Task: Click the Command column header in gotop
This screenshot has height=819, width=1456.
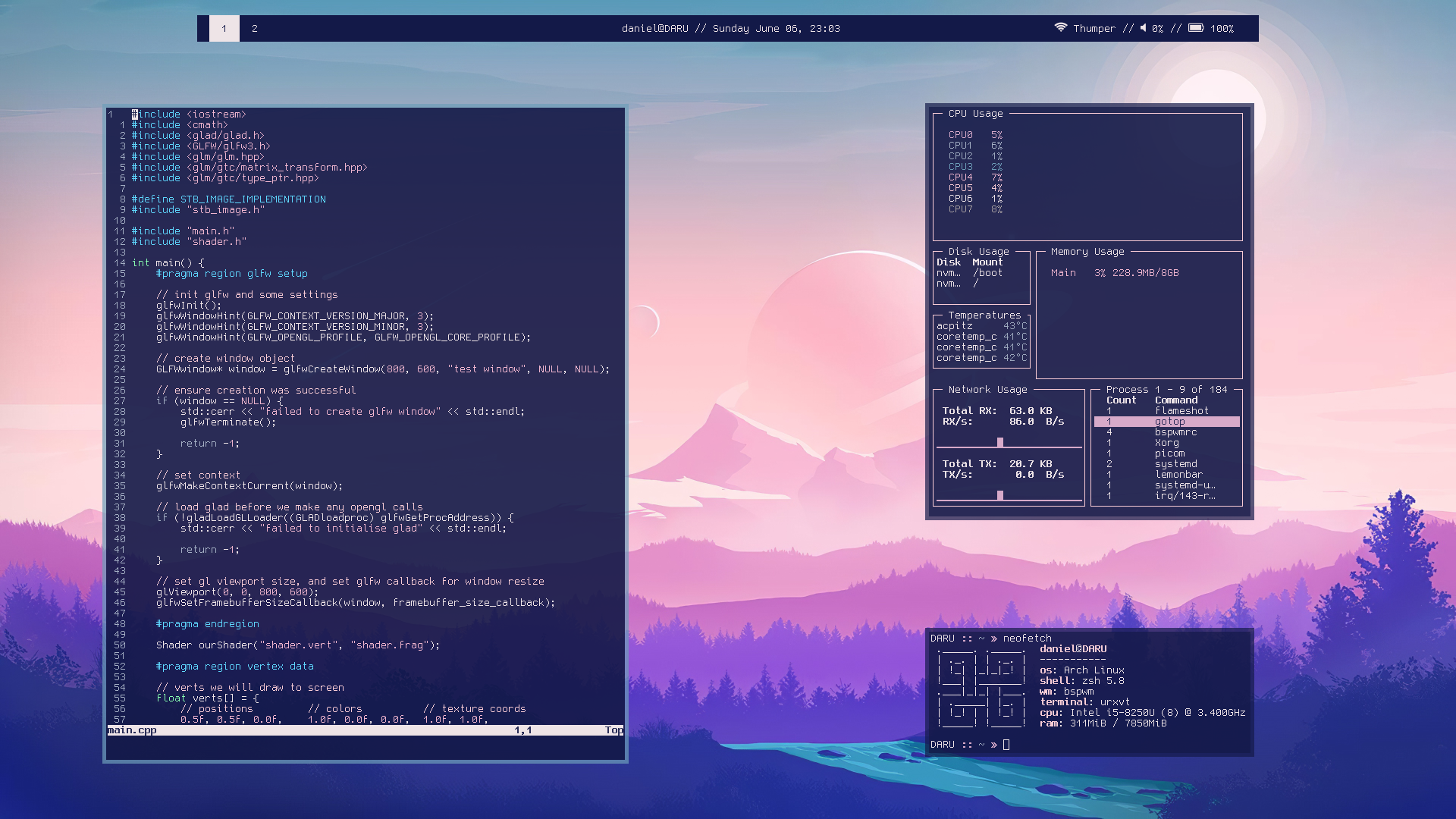Action: (1176, 400)
